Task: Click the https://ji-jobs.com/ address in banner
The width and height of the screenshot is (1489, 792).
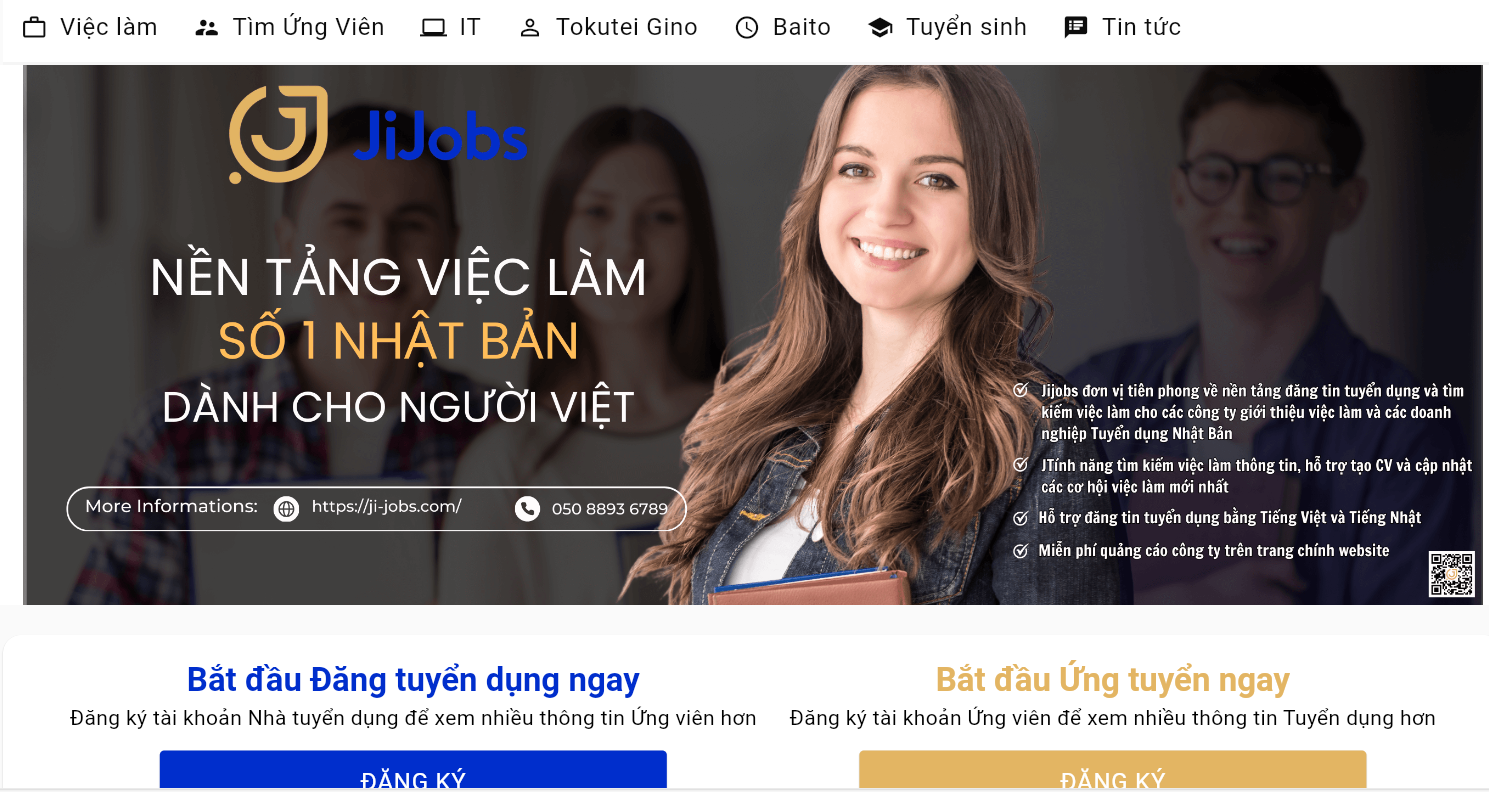Action: tap(386, 506)
